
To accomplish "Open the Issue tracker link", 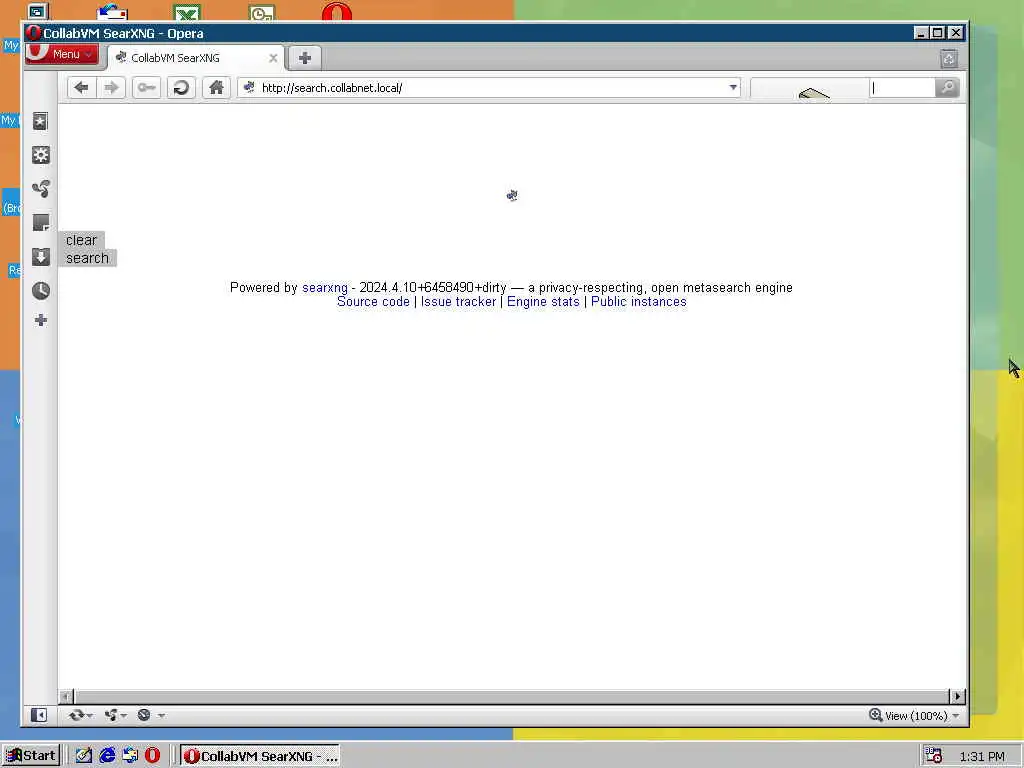I will [x=458, y=302].
